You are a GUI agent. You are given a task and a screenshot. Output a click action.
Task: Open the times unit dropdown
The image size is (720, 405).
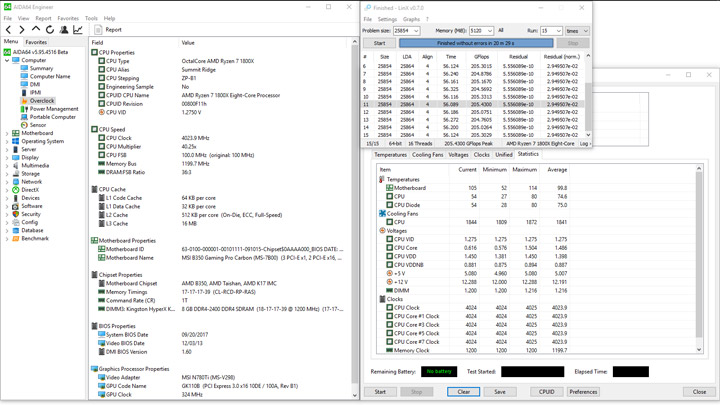[584, 31]
